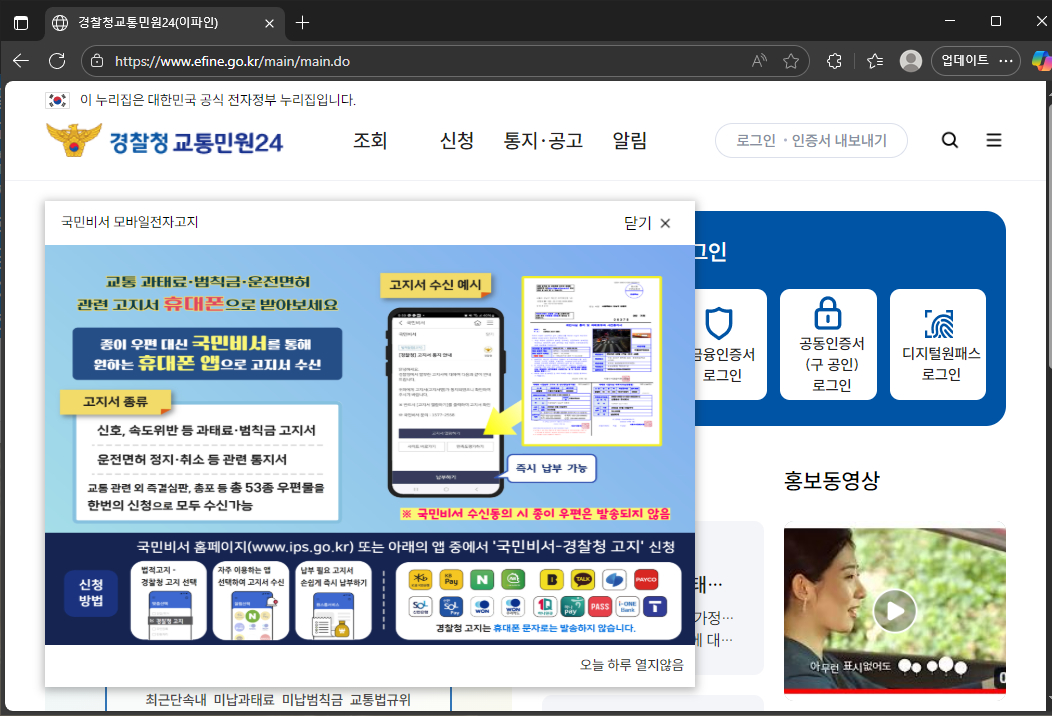Image resolution: width=1052 pixels, height=716 pixels.
Task: Reload the page with the refresh icon
Action: 57,61
